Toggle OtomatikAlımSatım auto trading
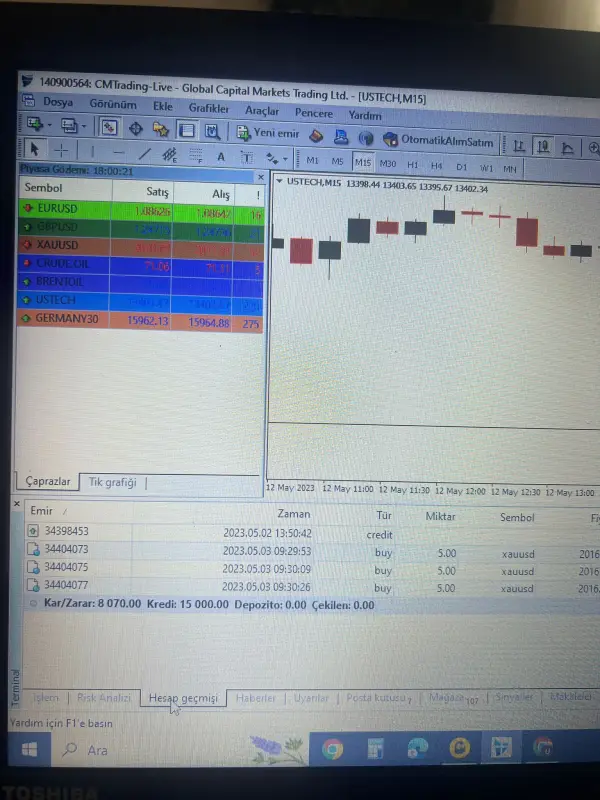The height and width of the screenshot is (800, 600). tap(438, 141)
